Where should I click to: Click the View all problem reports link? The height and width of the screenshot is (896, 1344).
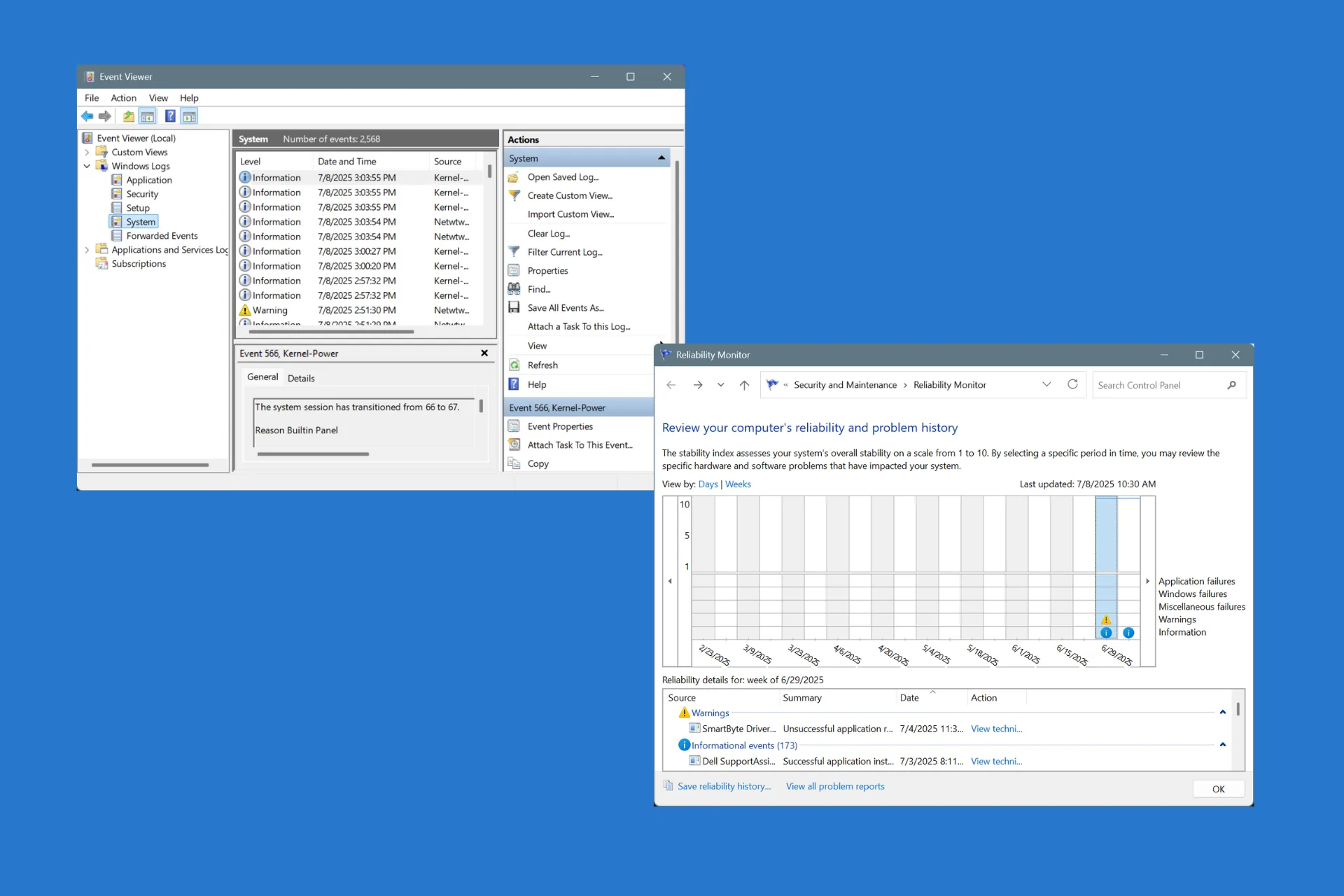point(834,786)
